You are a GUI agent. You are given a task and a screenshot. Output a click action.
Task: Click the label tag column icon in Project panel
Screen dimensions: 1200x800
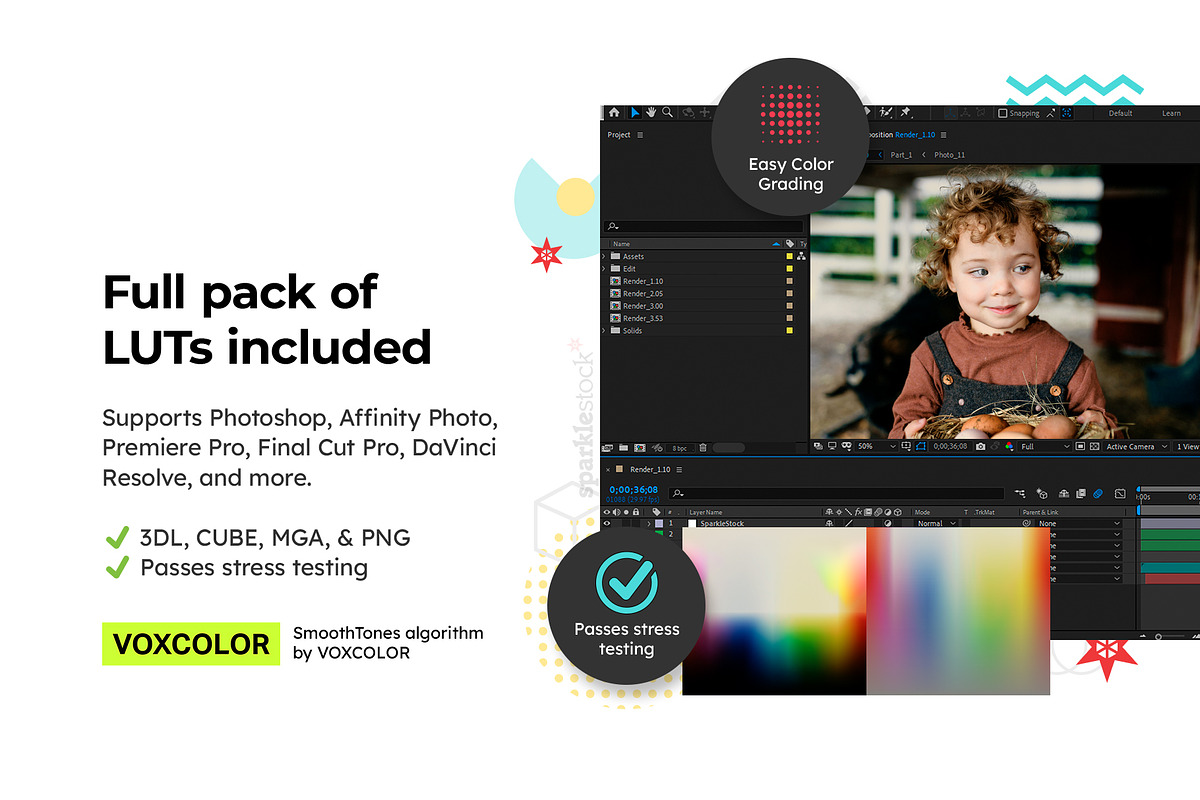(790, 244)
